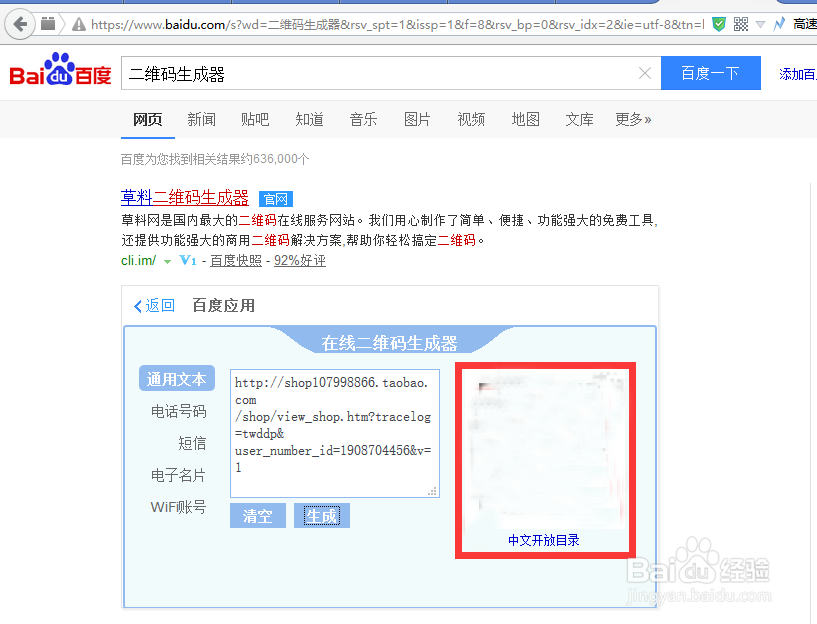This screenshot has width=817, height=624.
Task: Select the 电话号码 option
Action: (x=179, y=411)
